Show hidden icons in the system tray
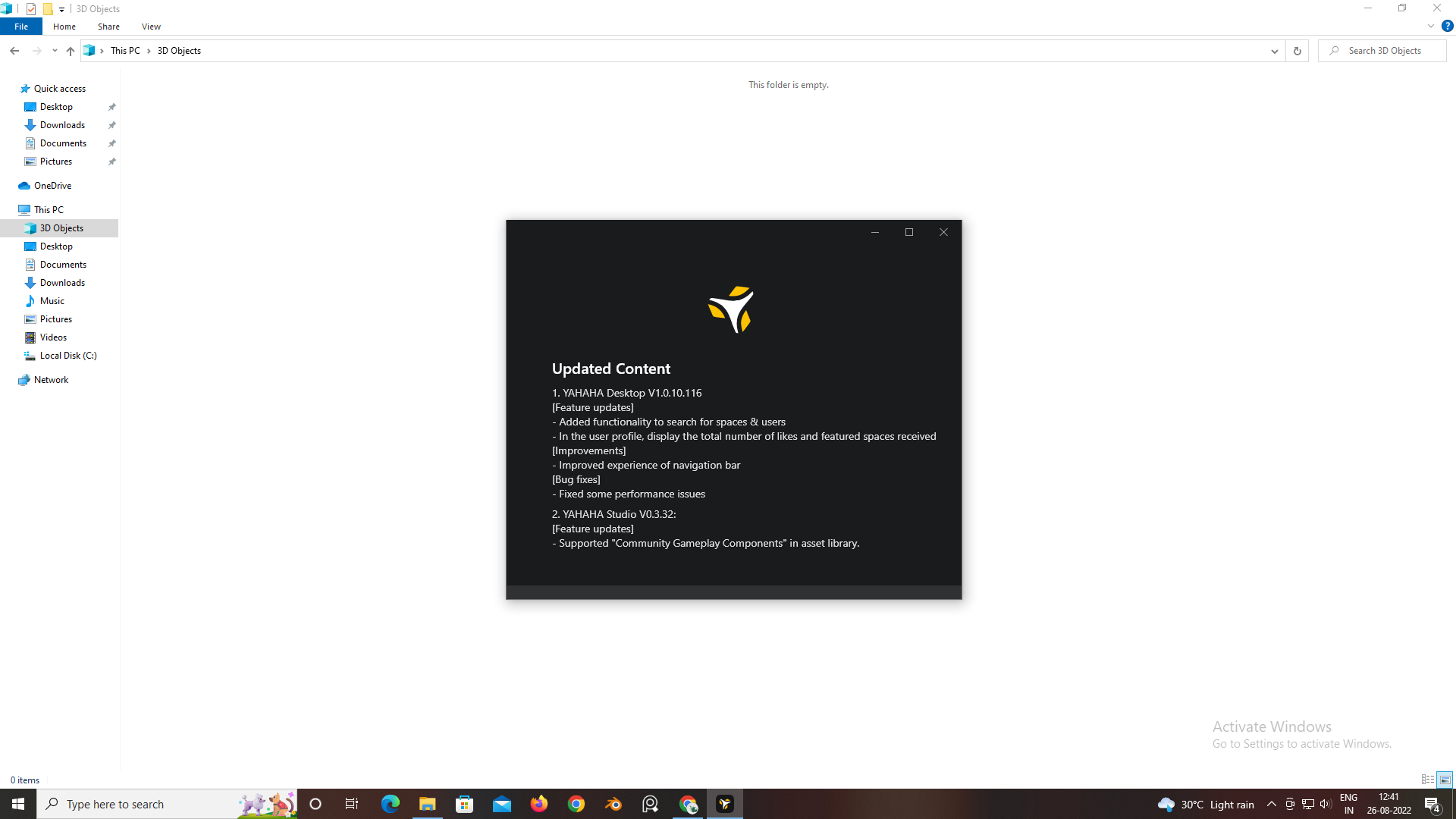Screen dimensions: 1456x819 click(1272, 804)
